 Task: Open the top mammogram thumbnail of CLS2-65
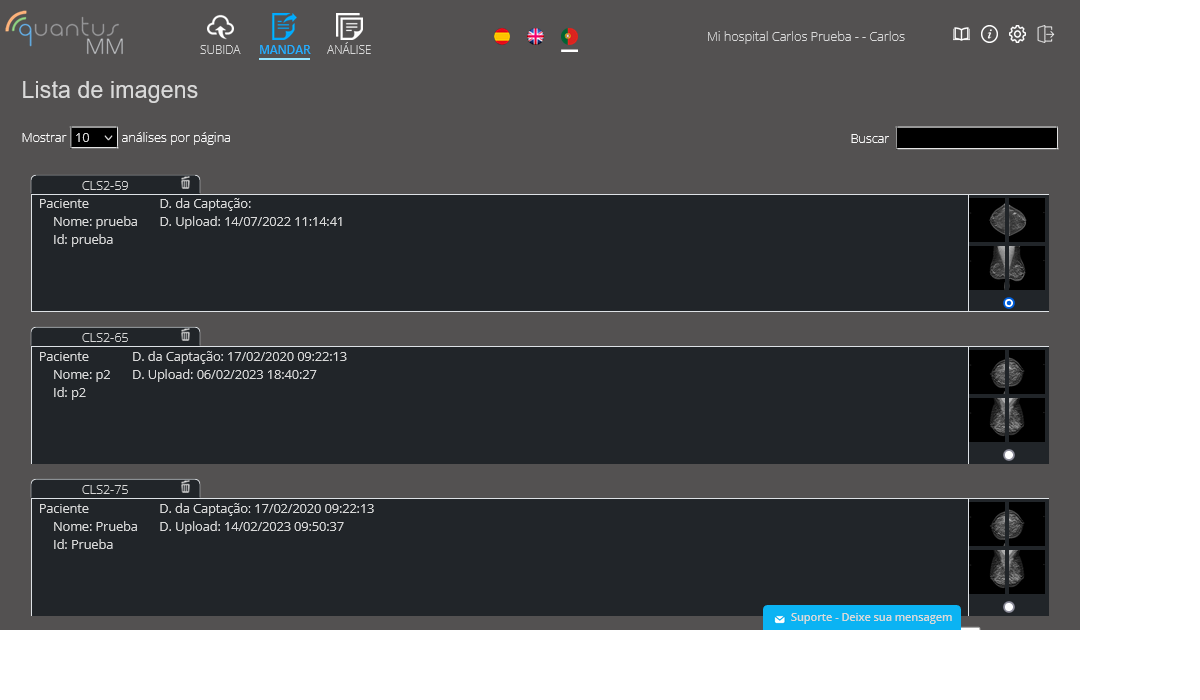(1007, 372)
